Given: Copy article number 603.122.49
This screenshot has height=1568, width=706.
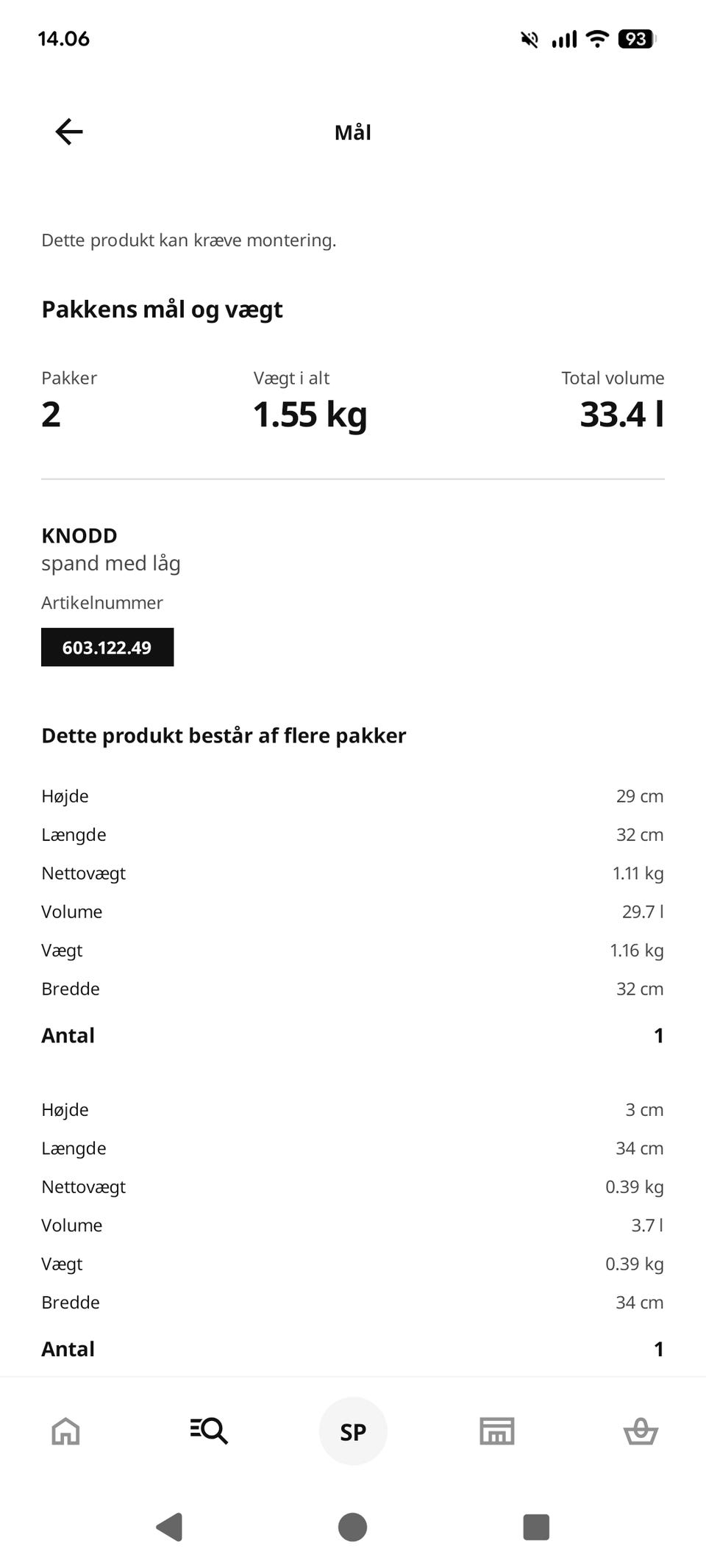Looking at the screenshot, I should (107, 648).
